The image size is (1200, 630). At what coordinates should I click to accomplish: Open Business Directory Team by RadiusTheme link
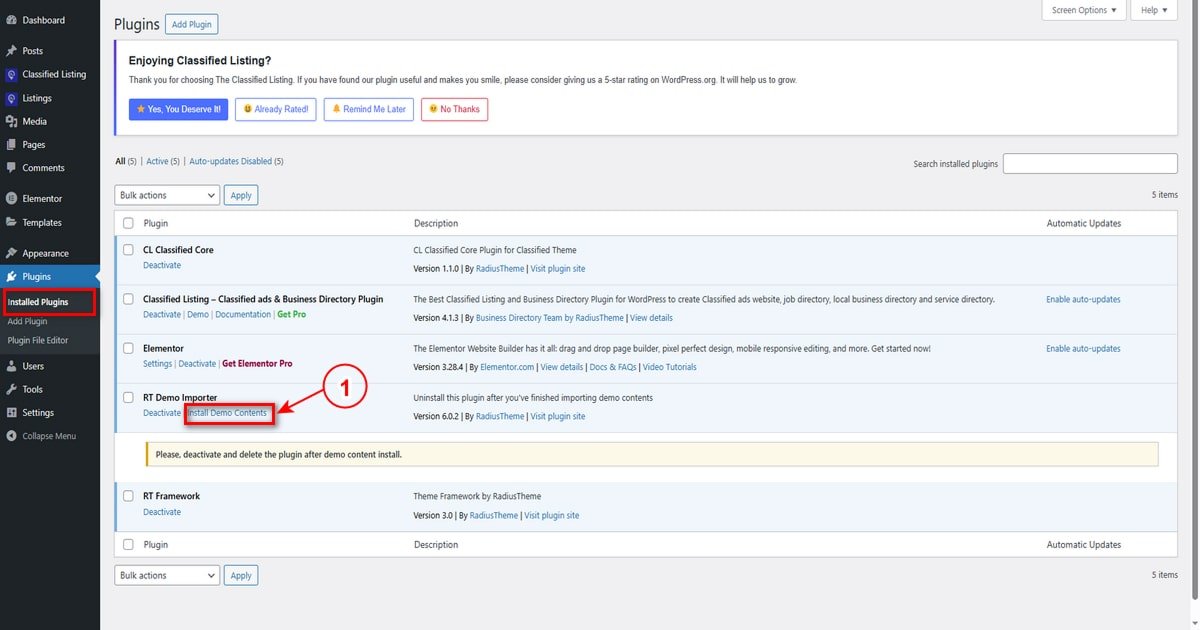[550, 318]
